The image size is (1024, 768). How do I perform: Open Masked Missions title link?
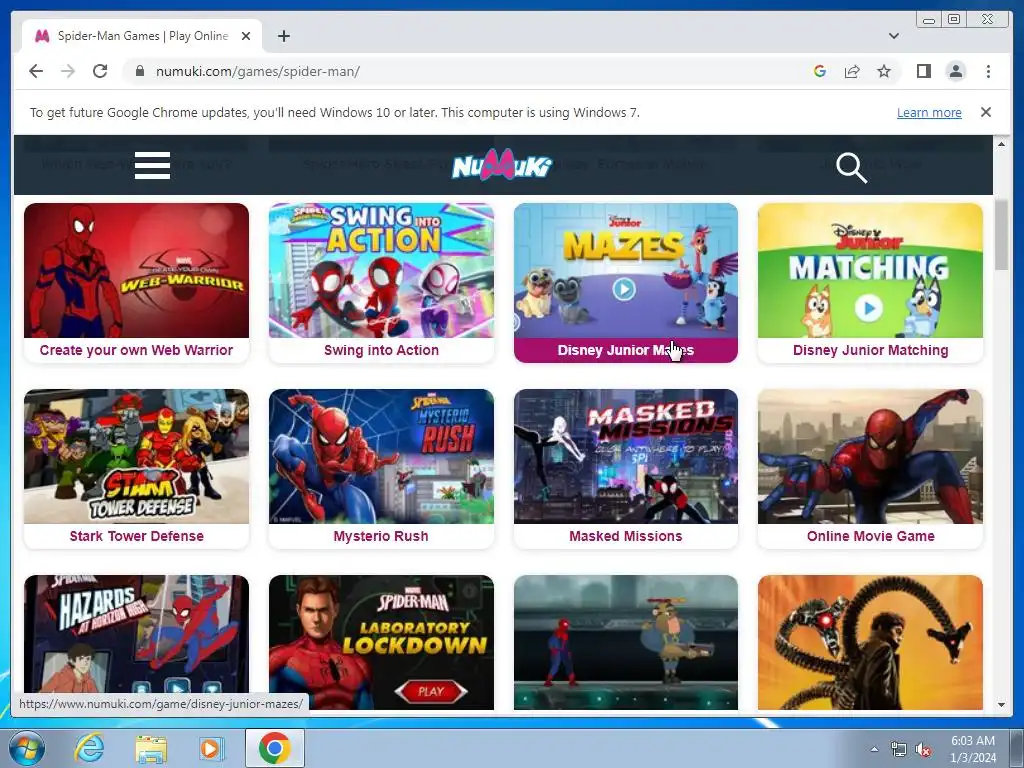click(x=626, y=536)
